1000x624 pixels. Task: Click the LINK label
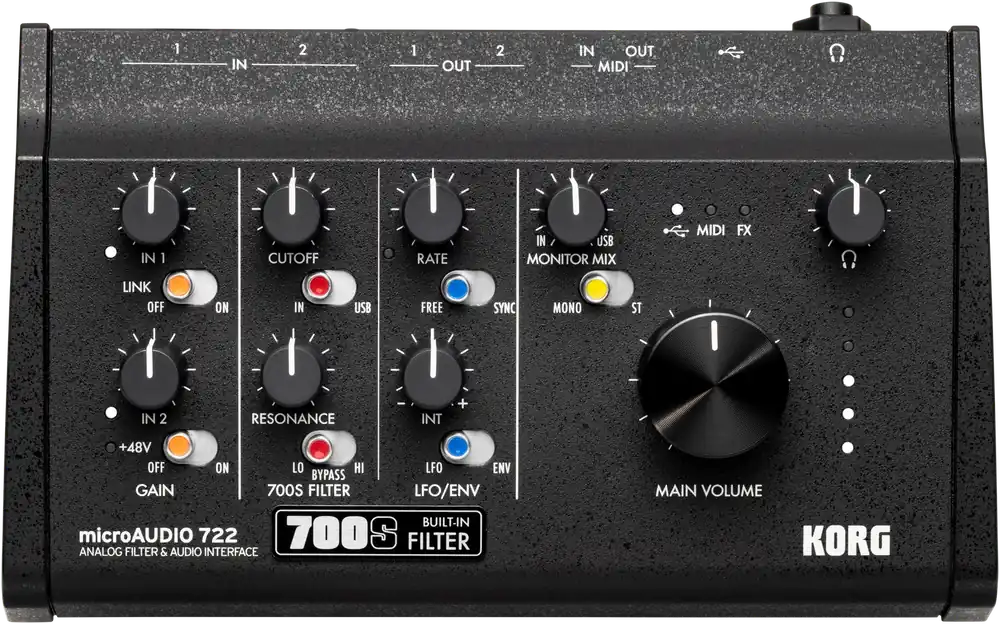click(137, 287)
